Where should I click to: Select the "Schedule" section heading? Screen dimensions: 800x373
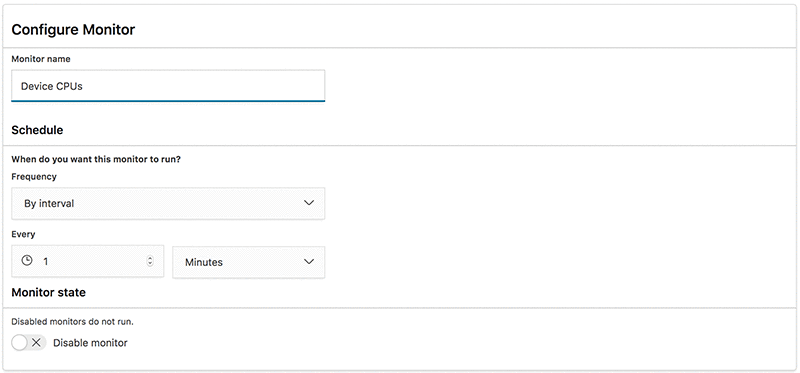[37, 130]
